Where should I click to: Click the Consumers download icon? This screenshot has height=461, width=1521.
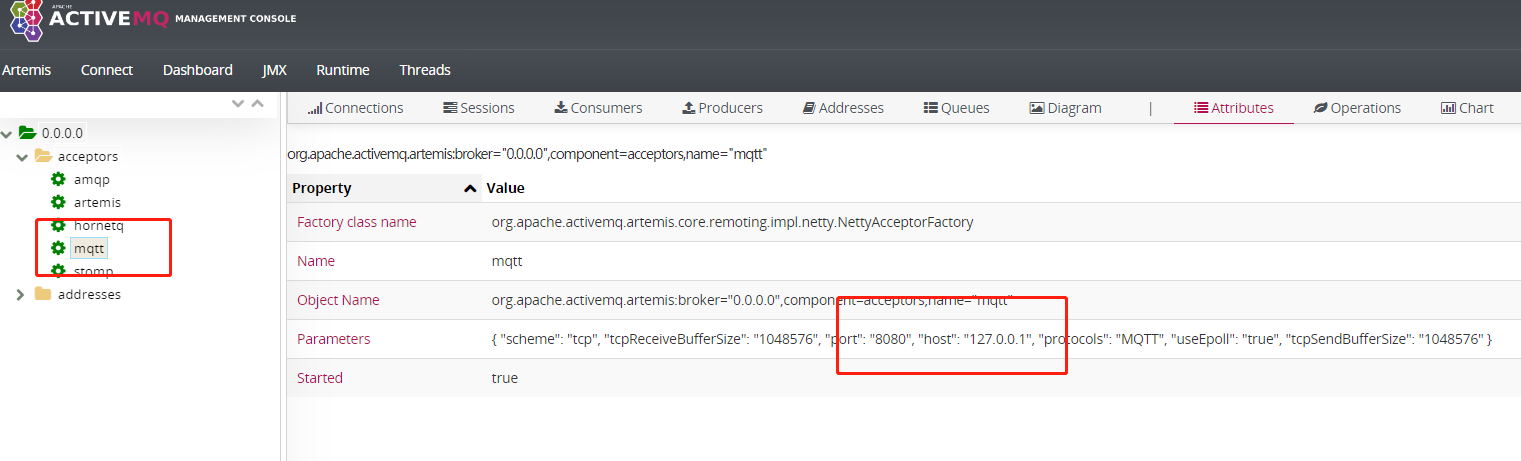click(561, 108)
